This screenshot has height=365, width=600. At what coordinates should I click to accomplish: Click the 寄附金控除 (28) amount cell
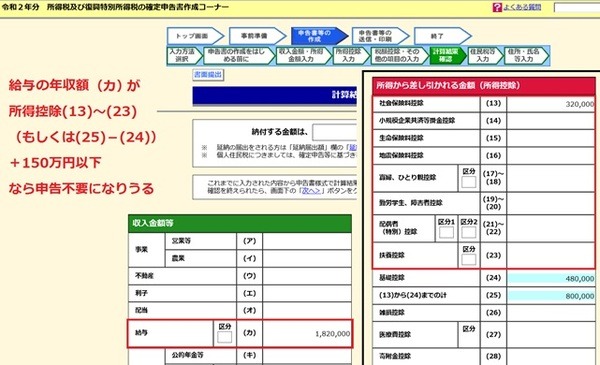pyautogui.click(x=551, y=356)
